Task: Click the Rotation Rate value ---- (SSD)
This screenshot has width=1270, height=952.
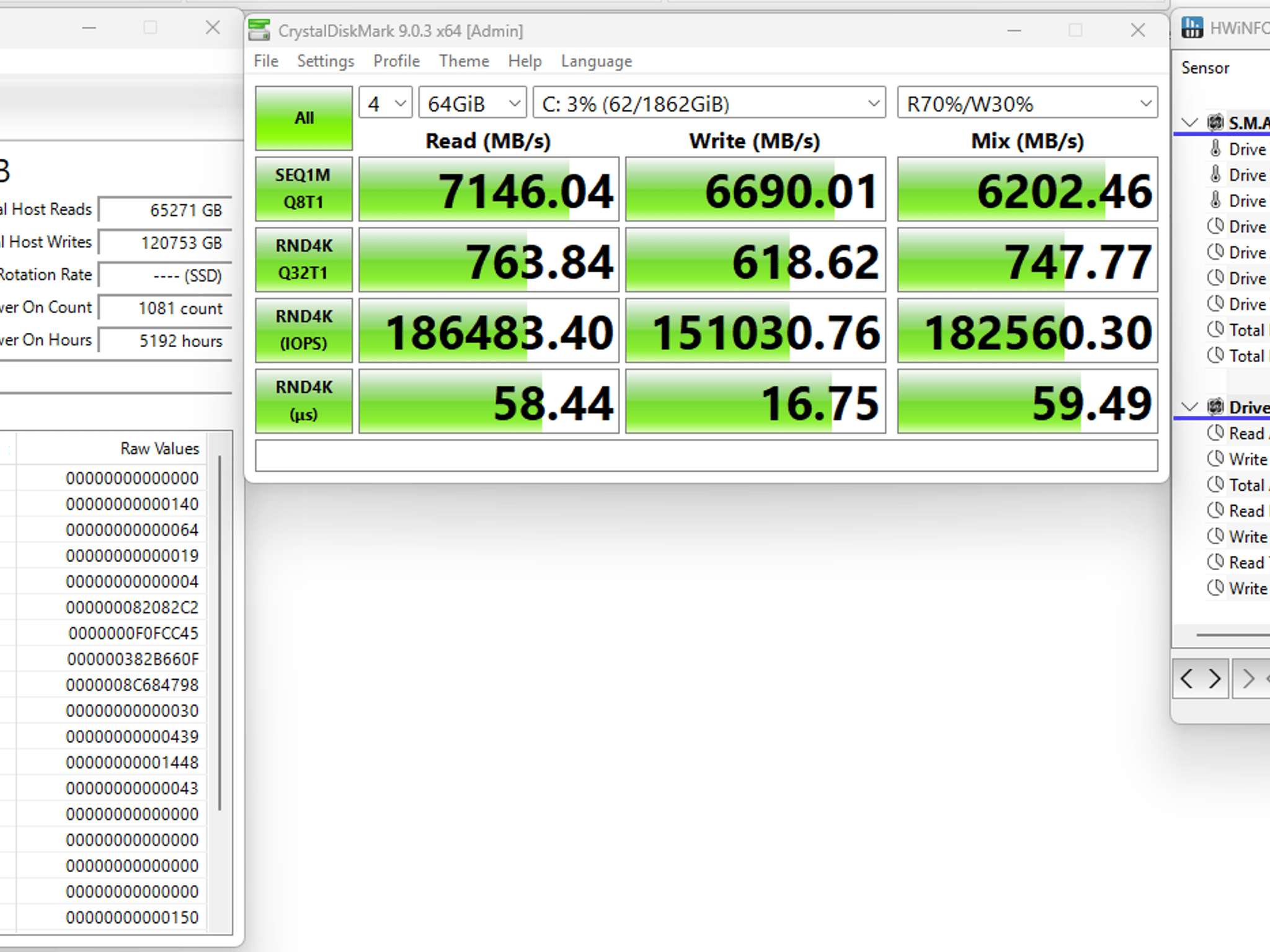Action: coord(165,275)
